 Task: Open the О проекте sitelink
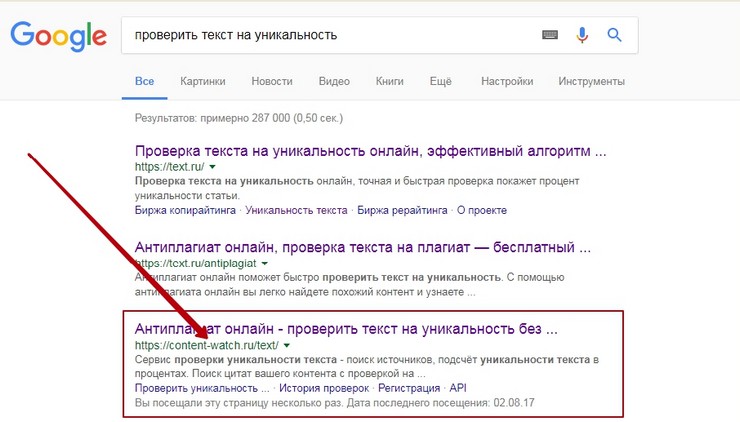point(482,210)
